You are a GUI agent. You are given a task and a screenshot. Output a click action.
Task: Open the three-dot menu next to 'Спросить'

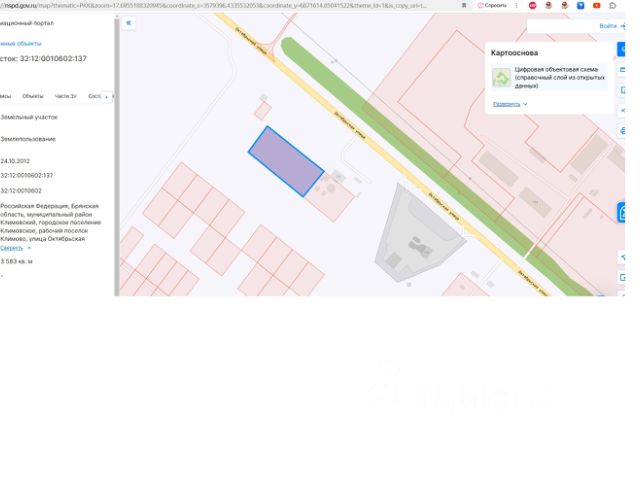pyautogui.click(x=516, y=6)
